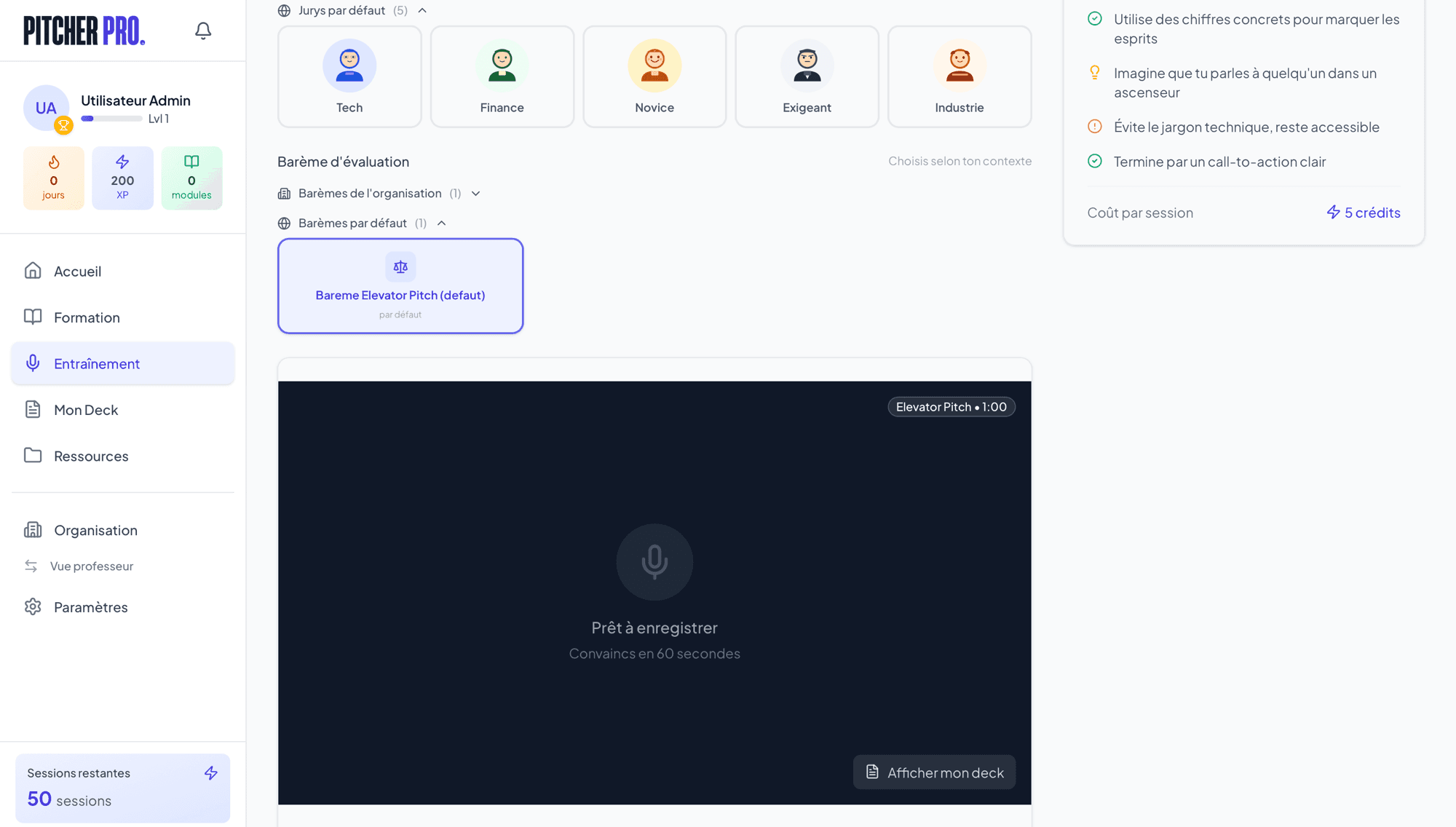The width and height of the screenshot is (1456, 827).
Task: Expand Barèmes de l'organisation chevron
Action: pyautogui.click(x=476, y=194)
